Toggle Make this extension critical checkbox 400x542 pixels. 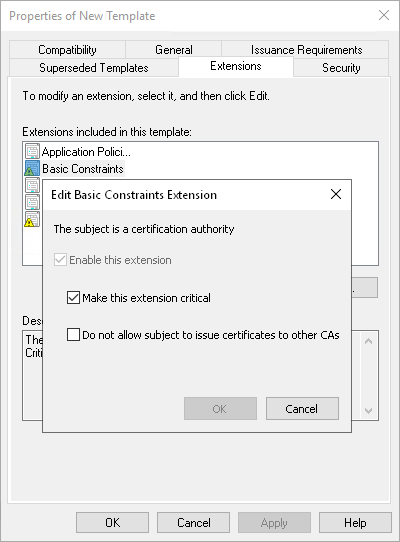pos(73,298)
